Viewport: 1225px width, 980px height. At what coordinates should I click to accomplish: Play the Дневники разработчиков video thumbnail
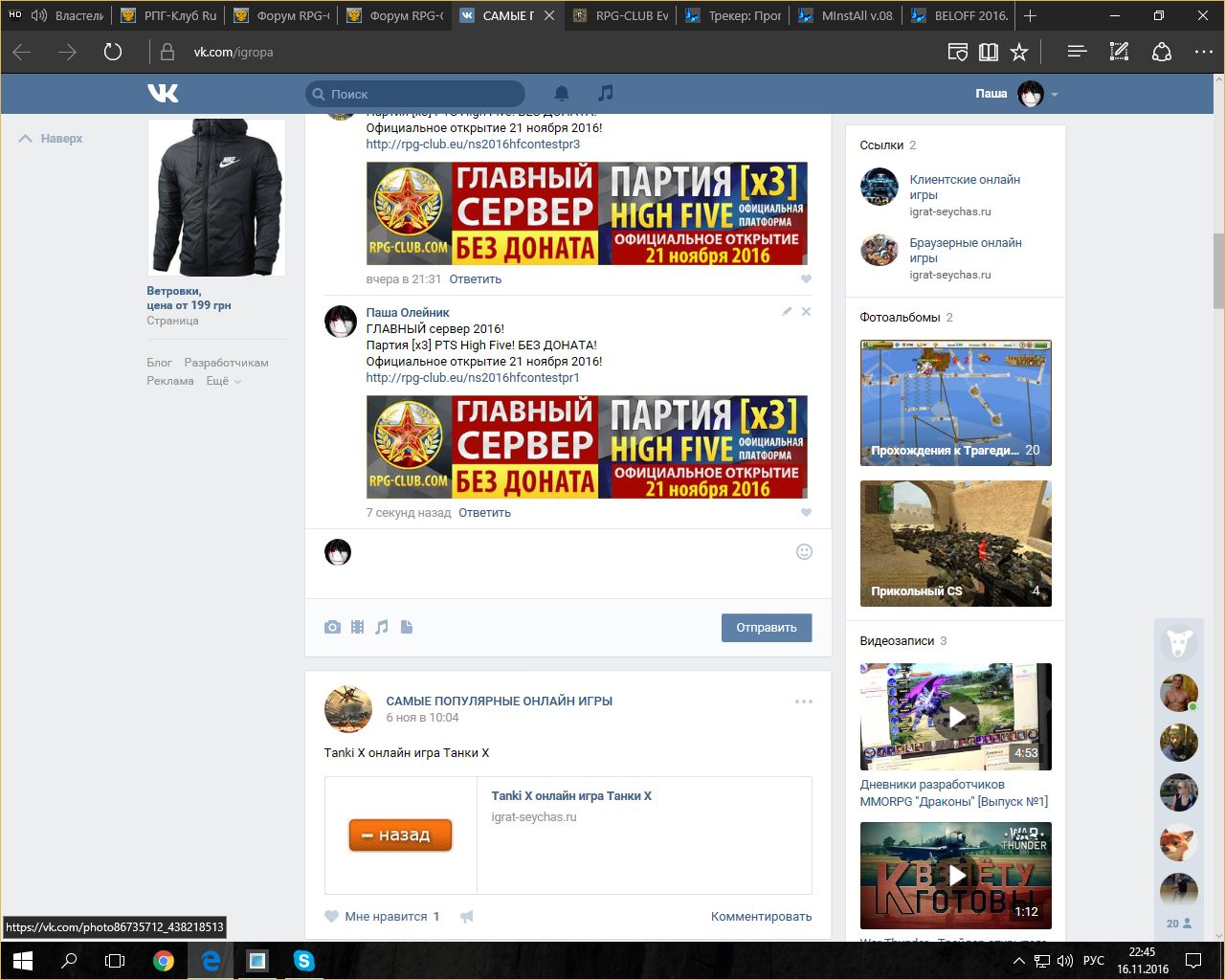click(956, 717)
